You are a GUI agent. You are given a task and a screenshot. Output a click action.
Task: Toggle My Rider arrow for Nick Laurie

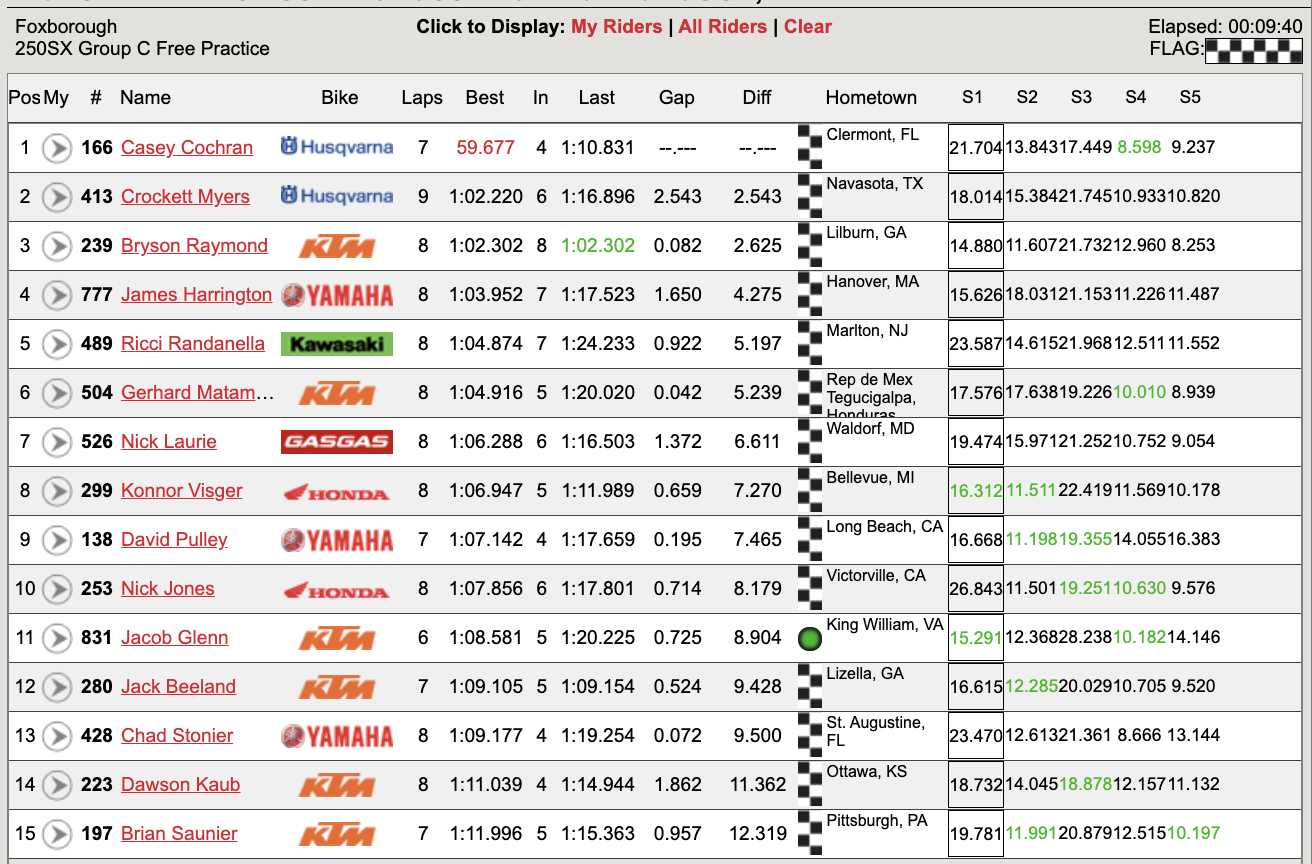tap(57, 442)
